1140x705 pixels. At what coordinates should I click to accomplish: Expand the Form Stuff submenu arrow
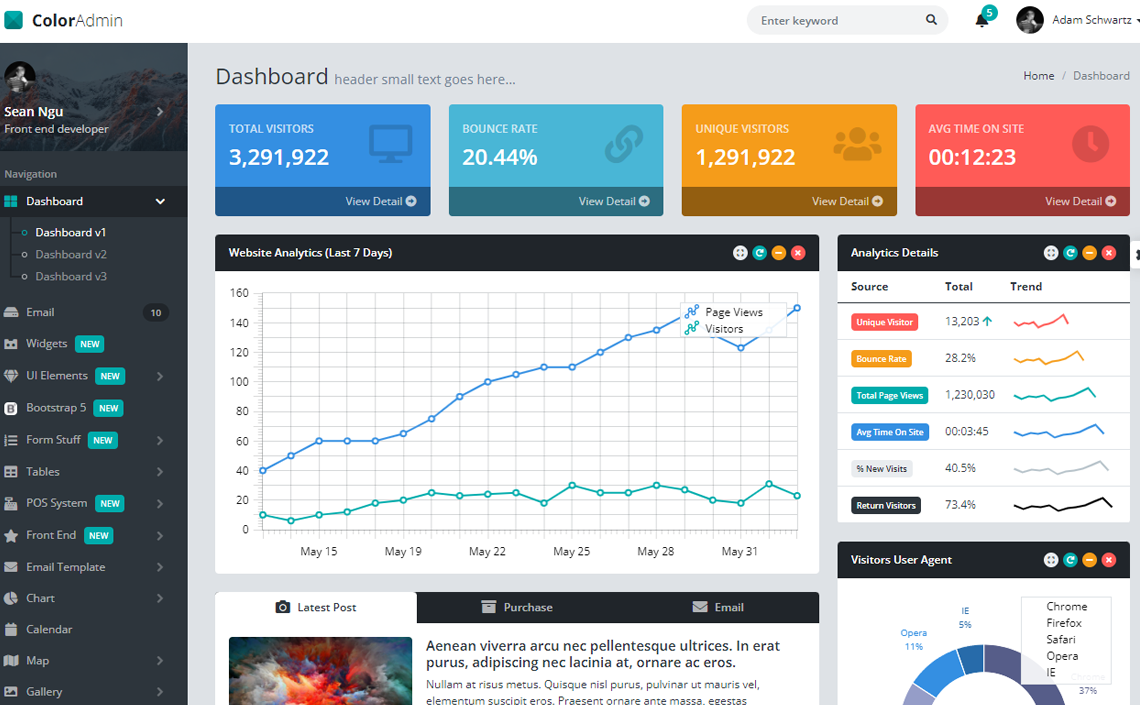click(x=160, y=440)
